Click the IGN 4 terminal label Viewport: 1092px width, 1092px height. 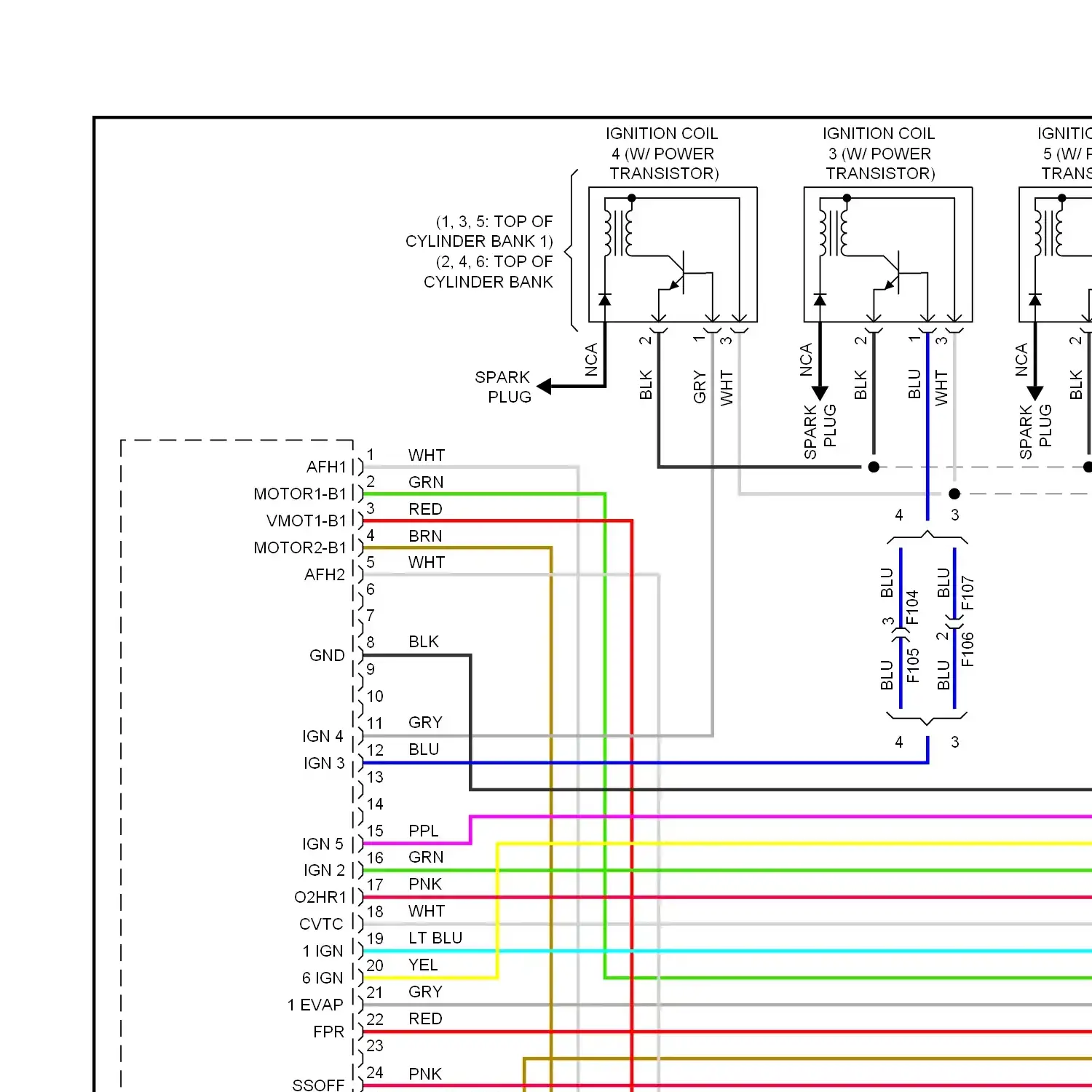point(323,736)
